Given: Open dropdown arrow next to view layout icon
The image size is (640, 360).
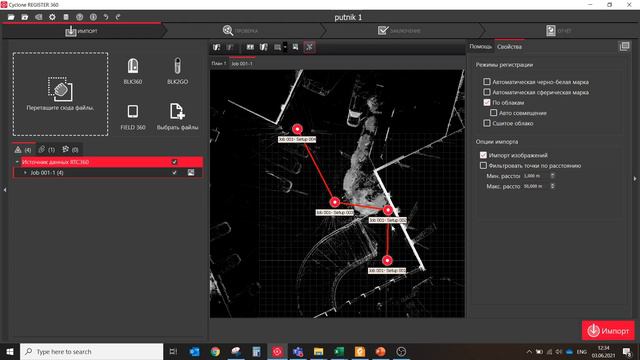Looking at the screenshot, I should pos(285,47).
